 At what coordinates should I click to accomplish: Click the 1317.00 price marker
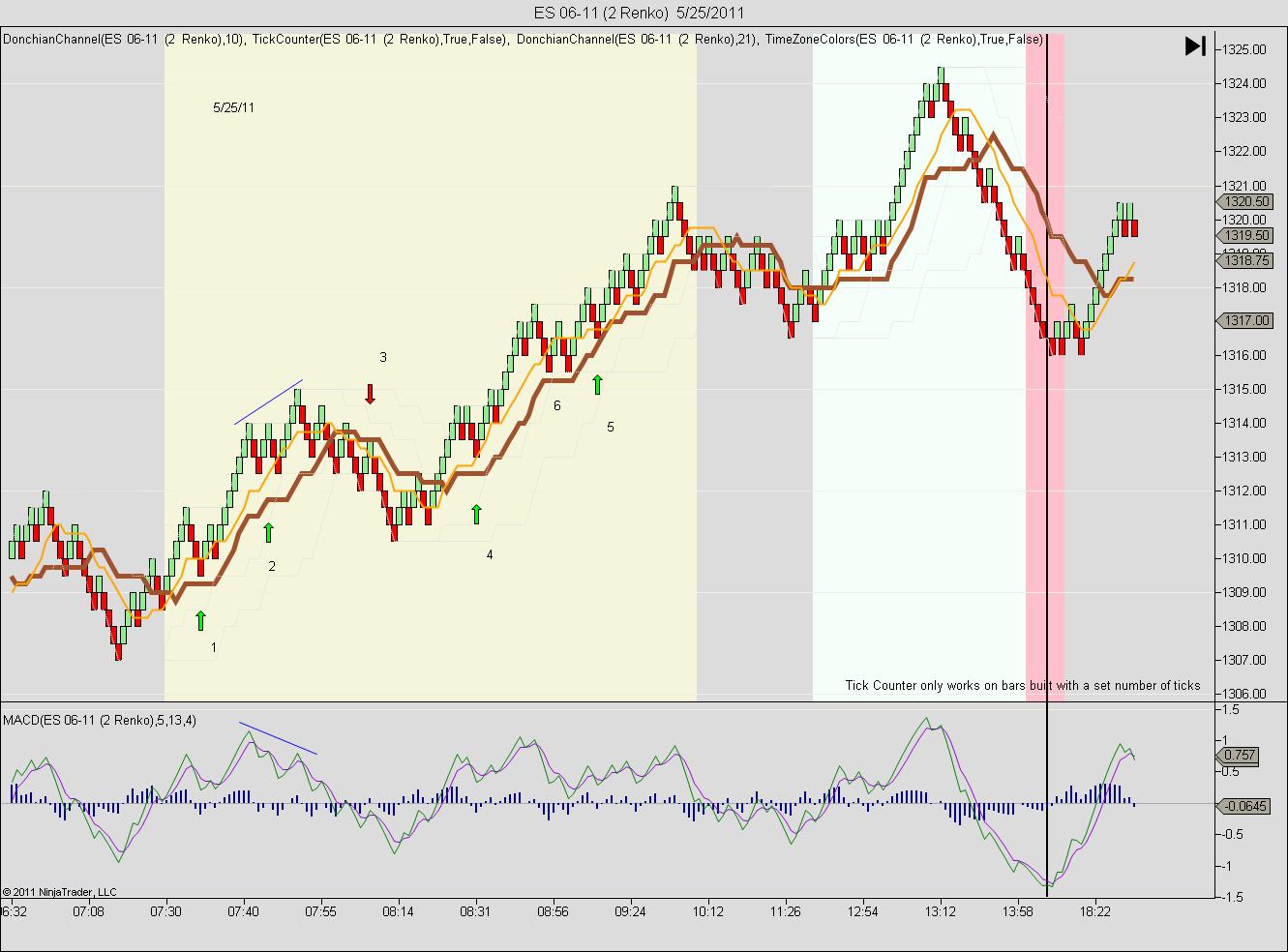click(1243, 320)
